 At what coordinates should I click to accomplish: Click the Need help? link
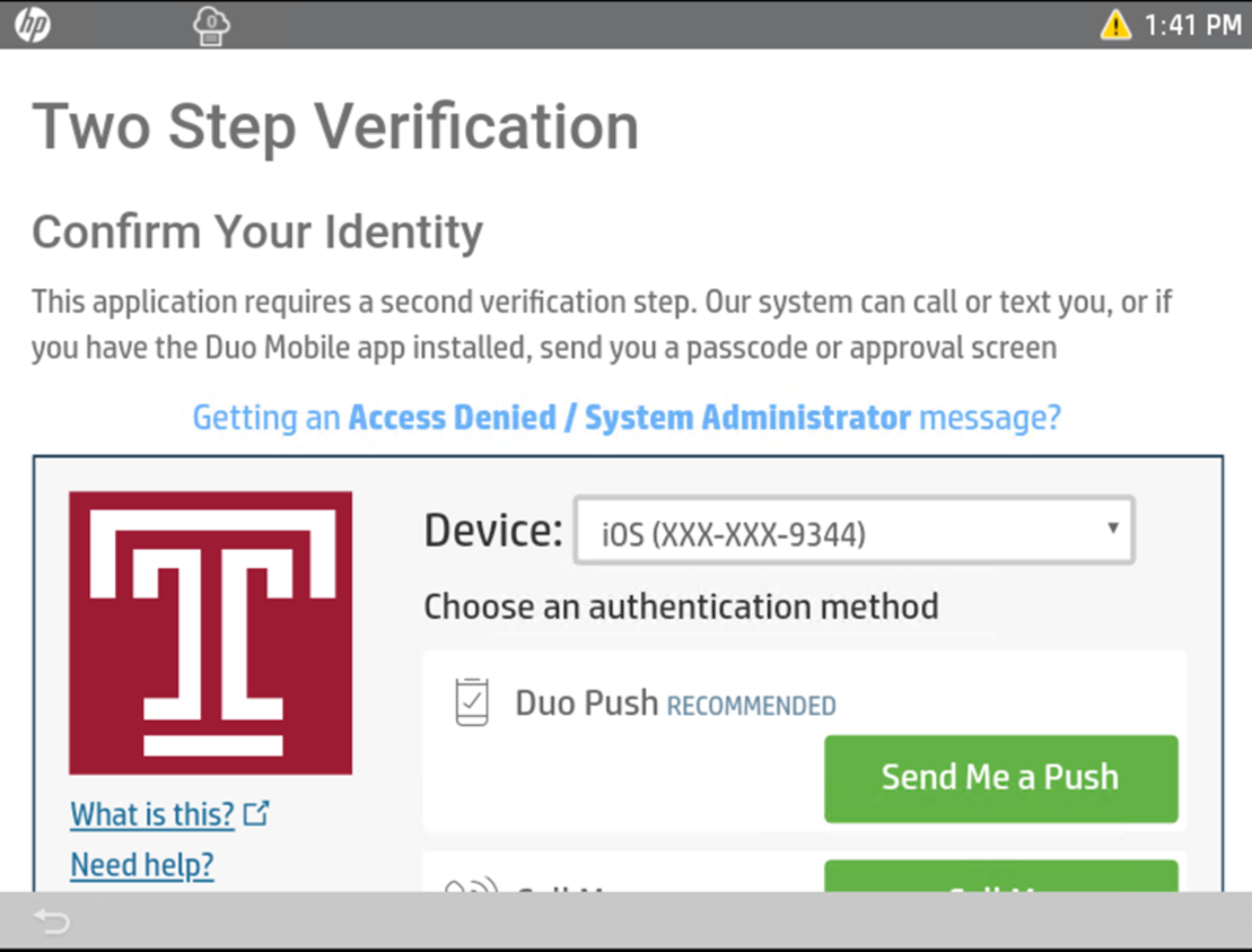pos(142,865)
